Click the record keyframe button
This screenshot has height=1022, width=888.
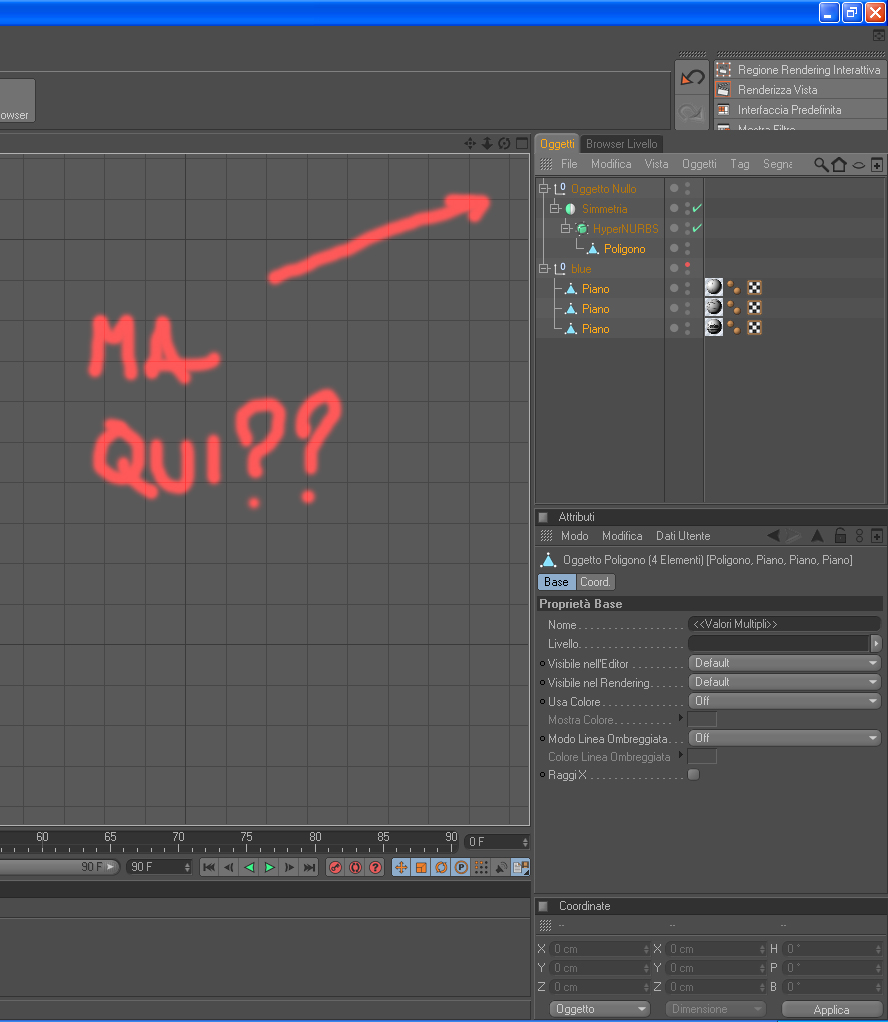pyautogui.click(x=335, y=867)
